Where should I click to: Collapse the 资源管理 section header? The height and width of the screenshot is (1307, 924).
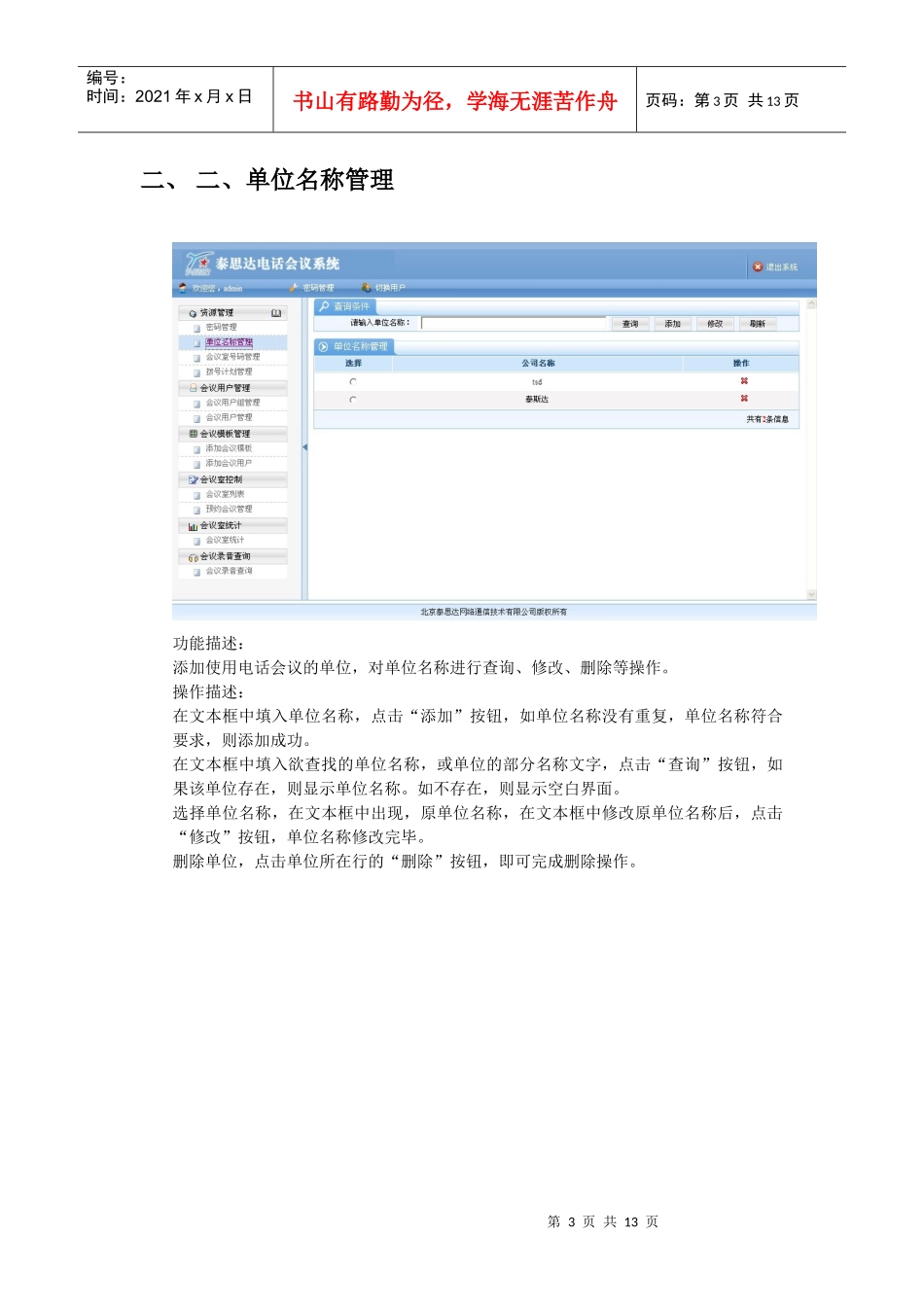point(232,313)
